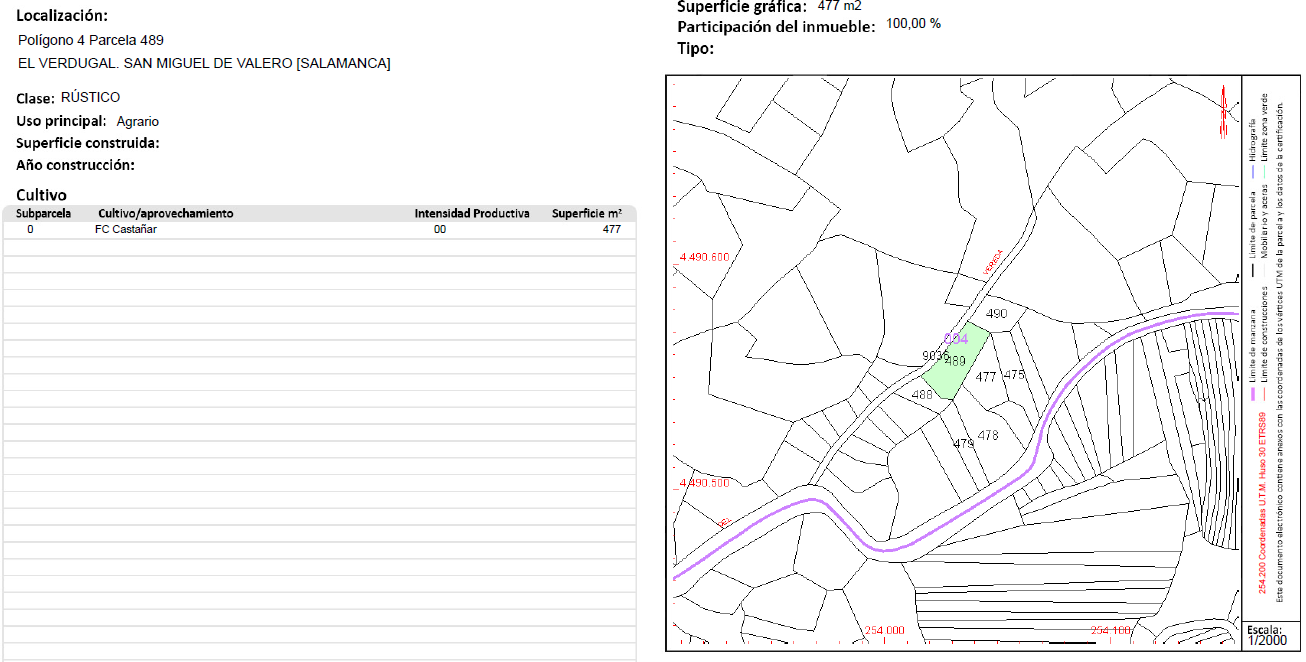The height and width of the screenshot is (662, 1306).
Task: Click the red north arrow on the map
Action: [1222, 111]
